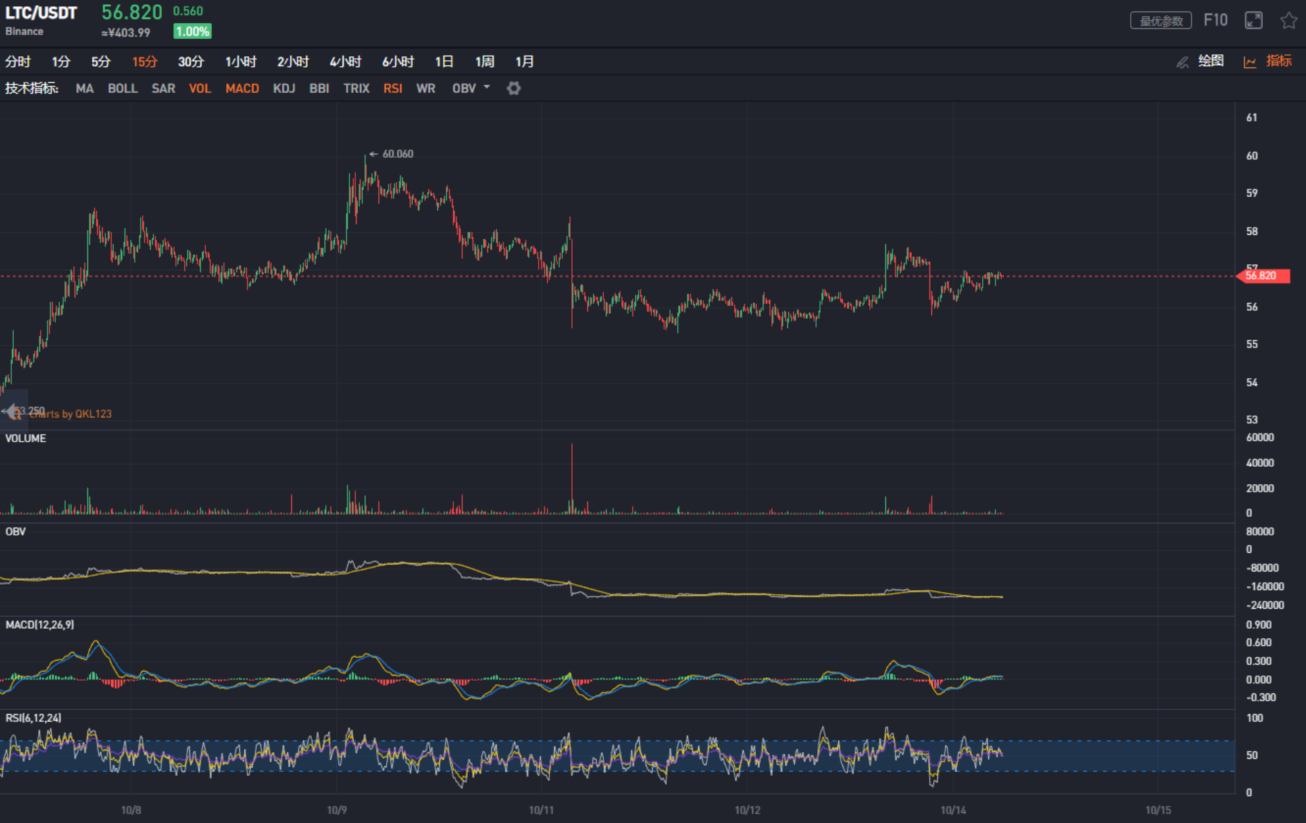Click the 10/15 date label
This screenshot has height=823, width=1306.
pyautogui.click(x=1158, y=810)
